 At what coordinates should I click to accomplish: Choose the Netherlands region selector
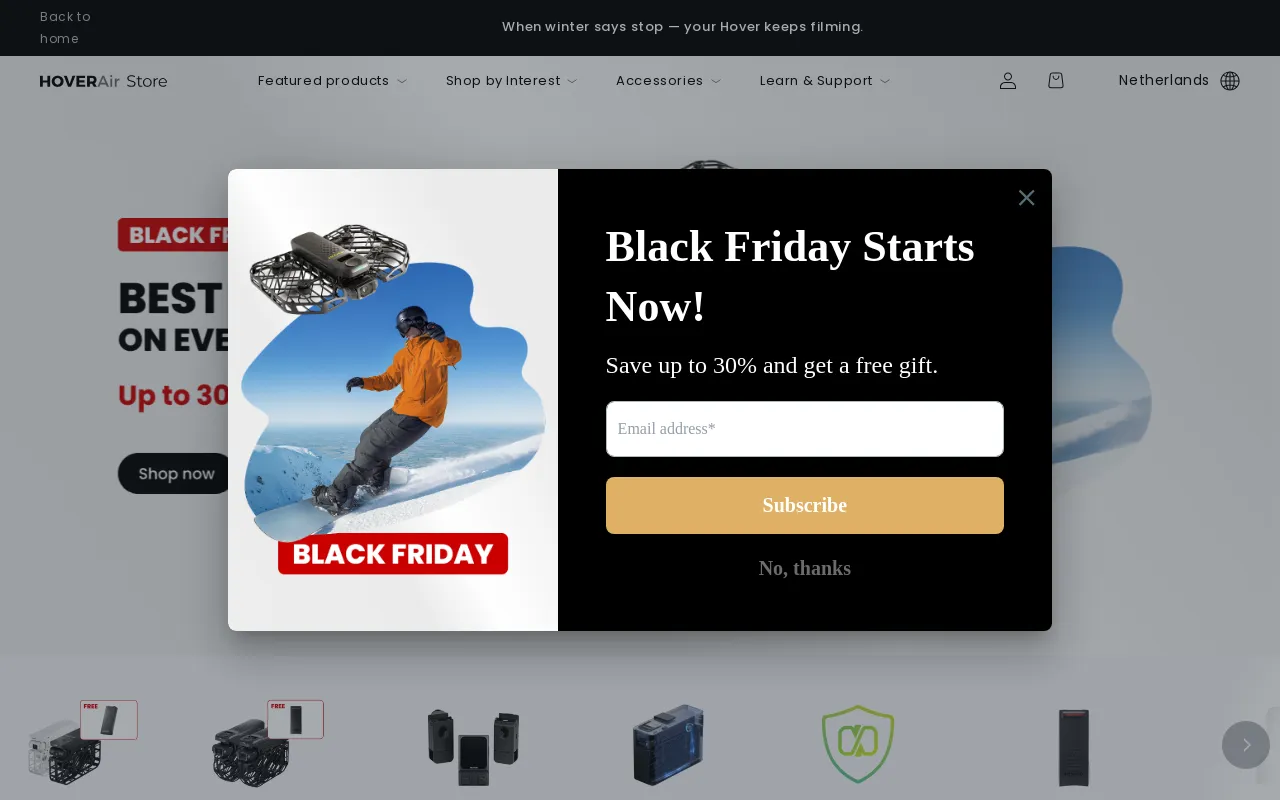(x=1164, y=80)
